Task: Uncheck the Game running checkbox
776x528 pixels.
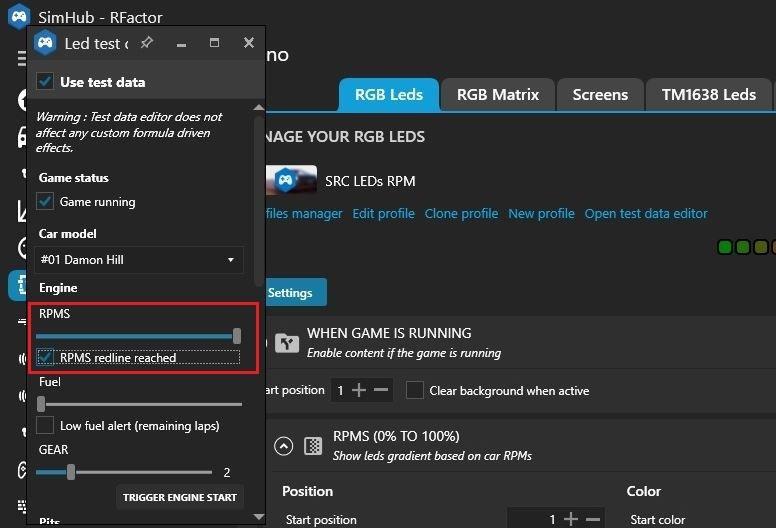Action: point(45,201)
